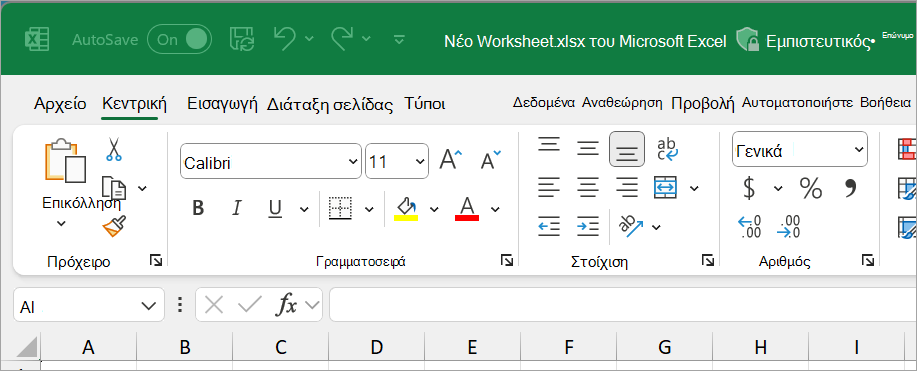Open the Αρχείο tab

(60, 104)
